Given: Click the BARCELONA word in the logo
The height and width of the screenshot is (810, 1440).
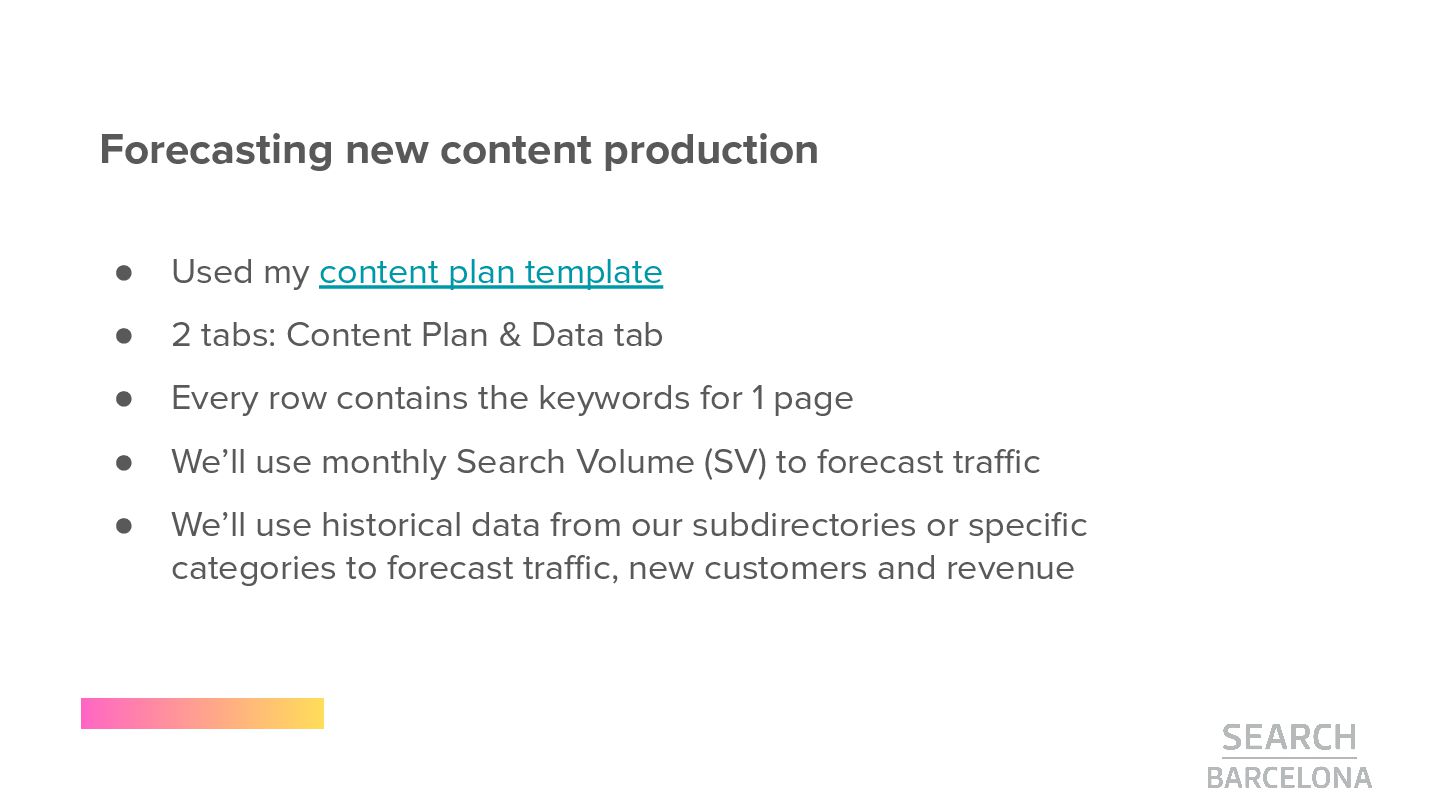Looking at the screenshot, I should click(1288, 777).
